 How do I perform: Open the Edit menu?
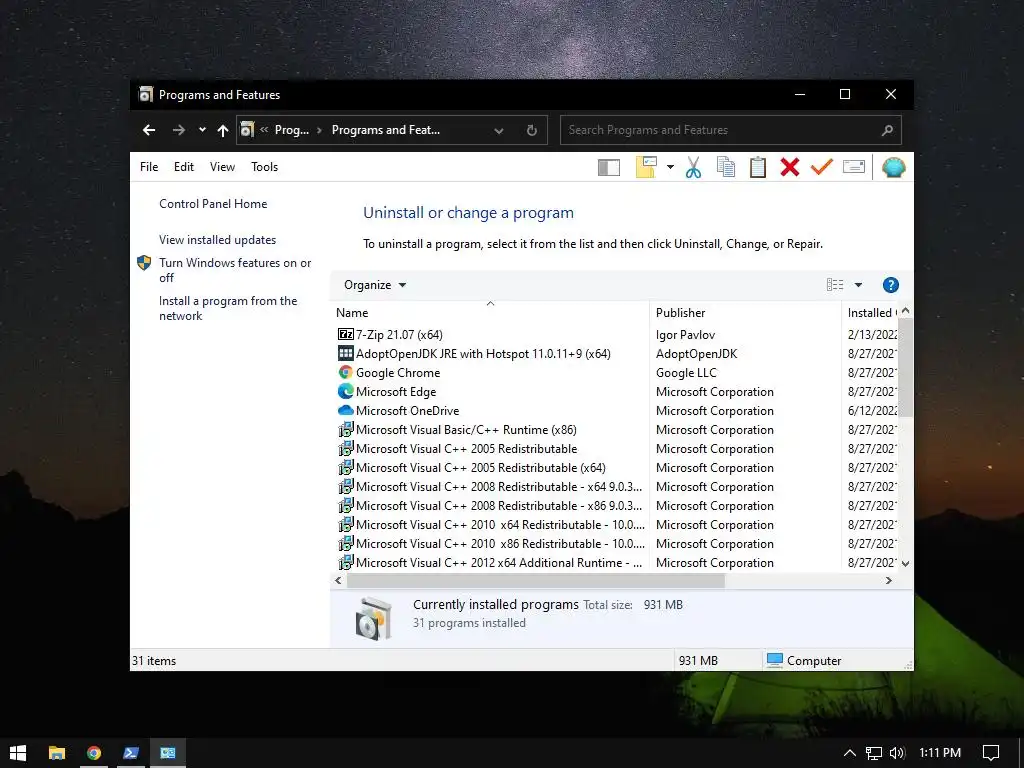click(x=184, y=167)
